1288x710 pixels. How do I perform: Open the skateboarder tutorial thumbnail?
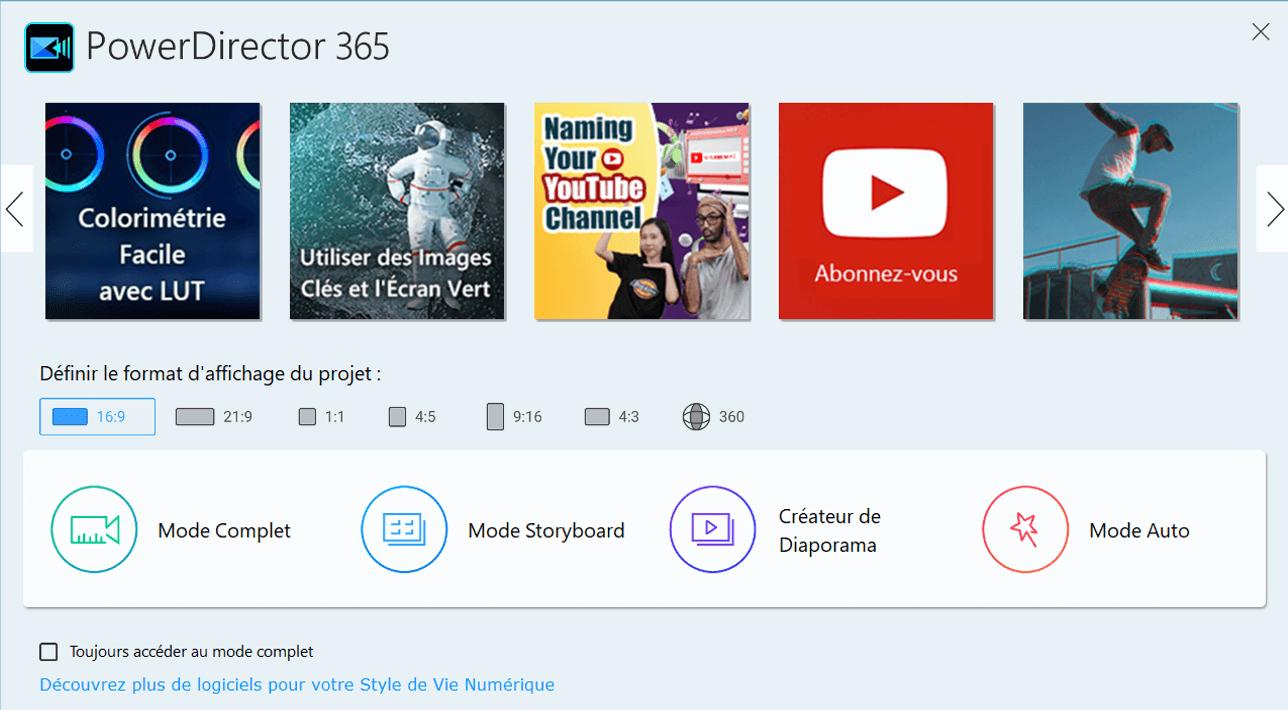click(x=1131, y=211)
